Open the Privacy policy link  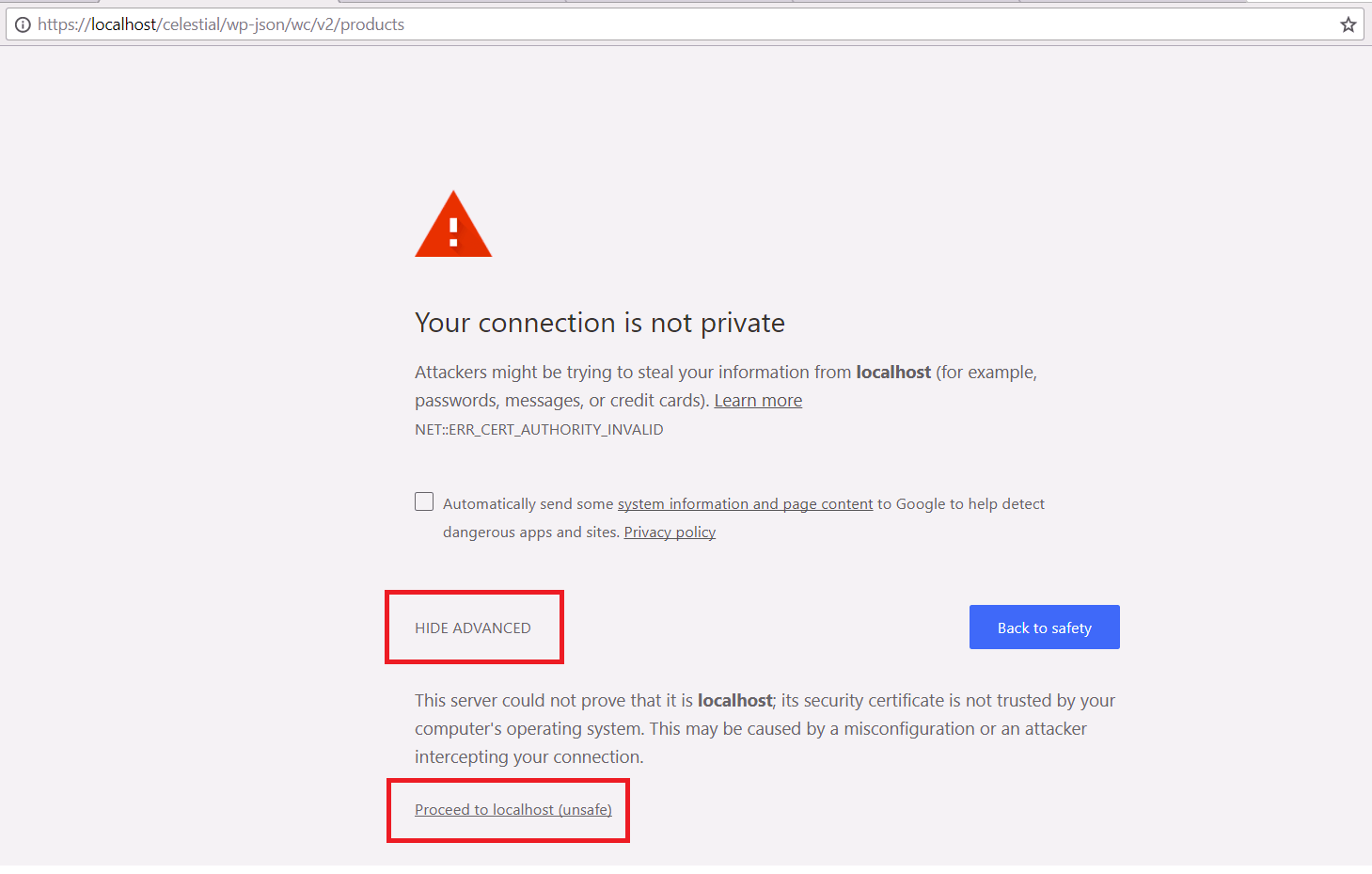(670, 532)
